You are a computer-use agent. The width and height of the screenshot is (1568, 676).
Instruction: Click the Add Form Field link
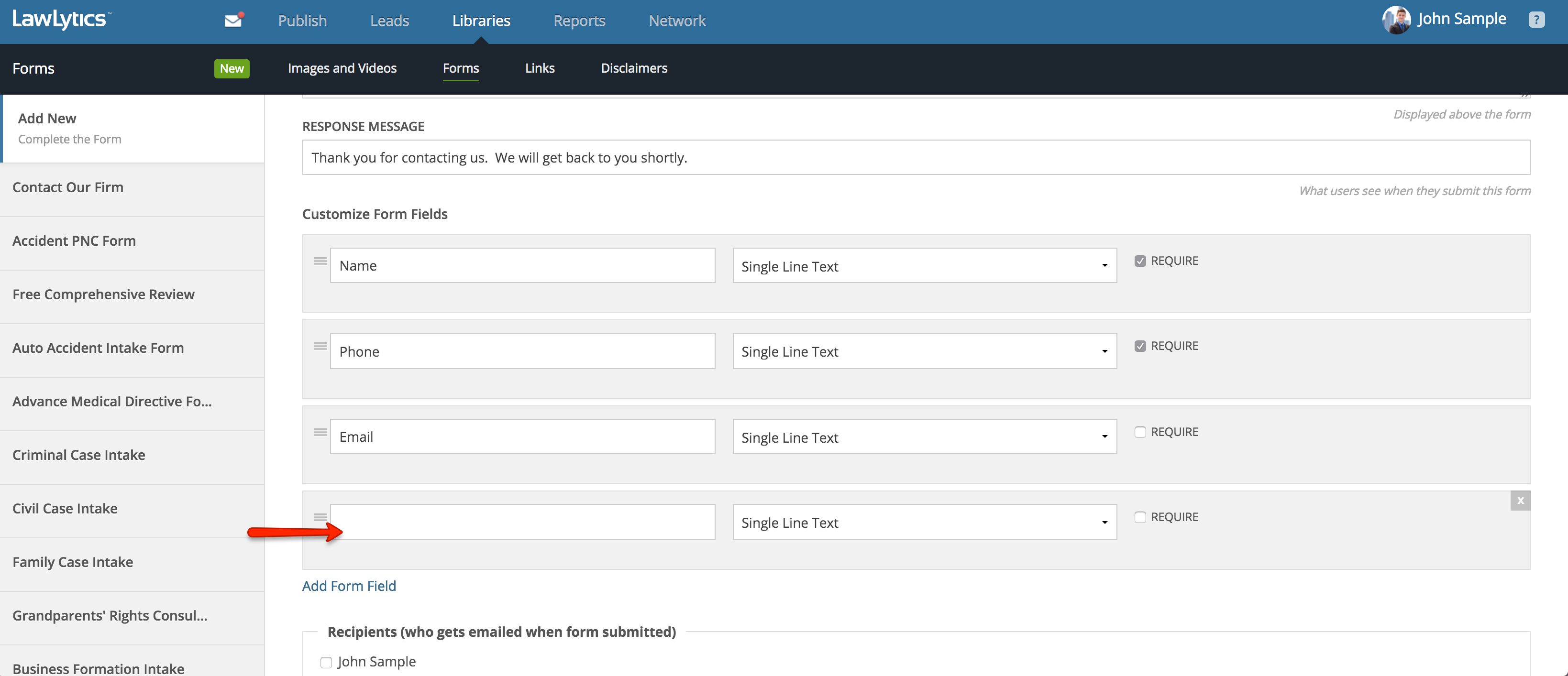click(349, 586)
